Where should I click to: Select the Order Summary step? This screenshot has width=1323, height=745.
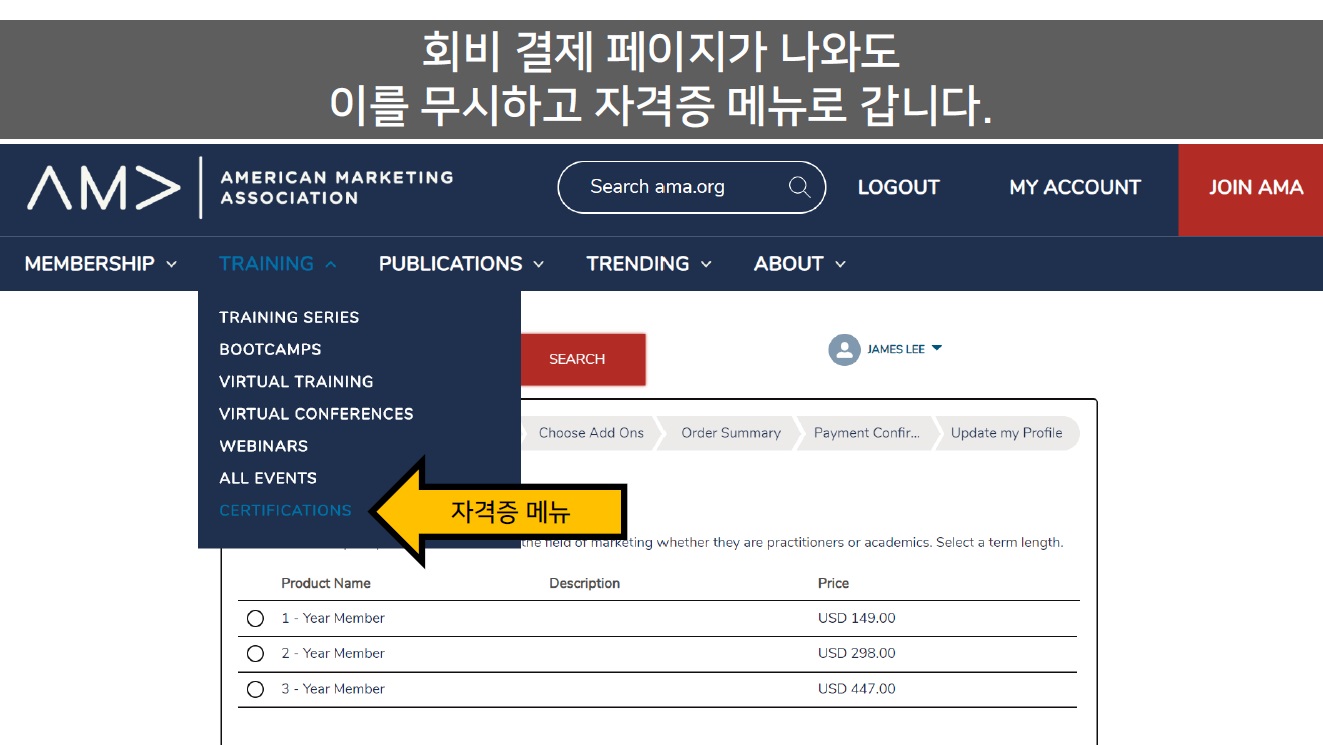731,433
